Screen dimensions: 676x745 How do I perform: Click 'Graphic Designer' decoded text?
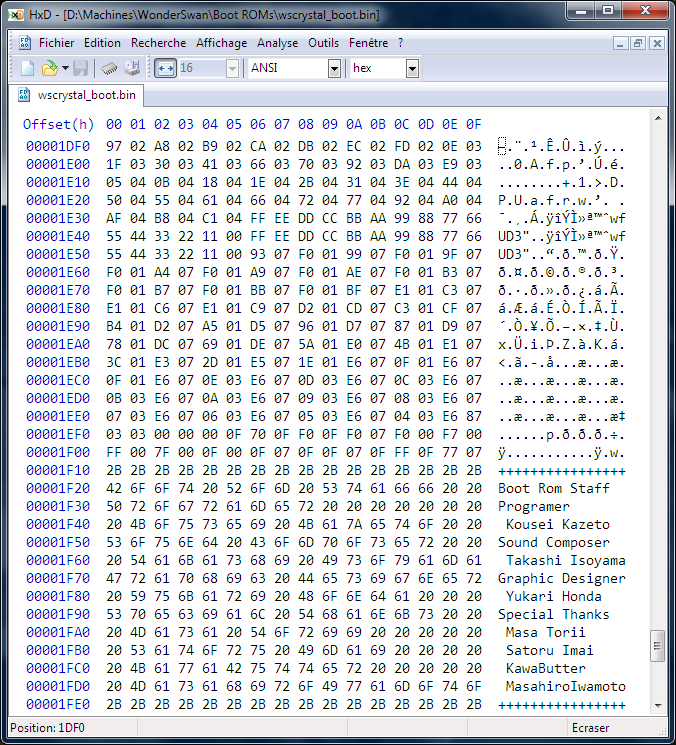(562, 579)
